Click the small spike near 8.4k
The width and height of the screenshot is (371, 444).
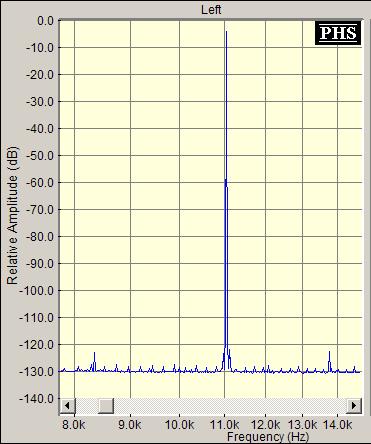tap(95, 353)
